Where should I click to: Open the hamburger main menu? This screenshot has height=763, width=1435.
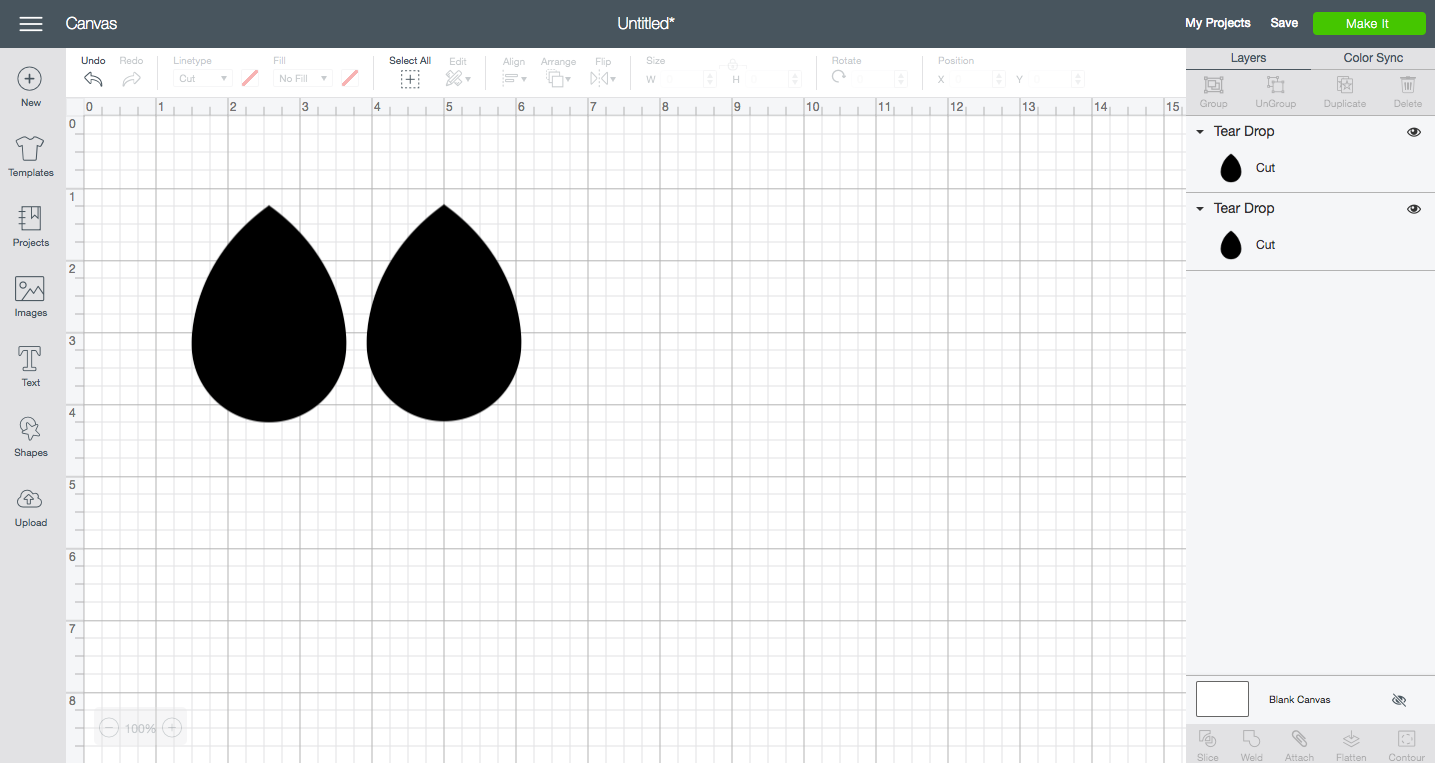point(31,24)
